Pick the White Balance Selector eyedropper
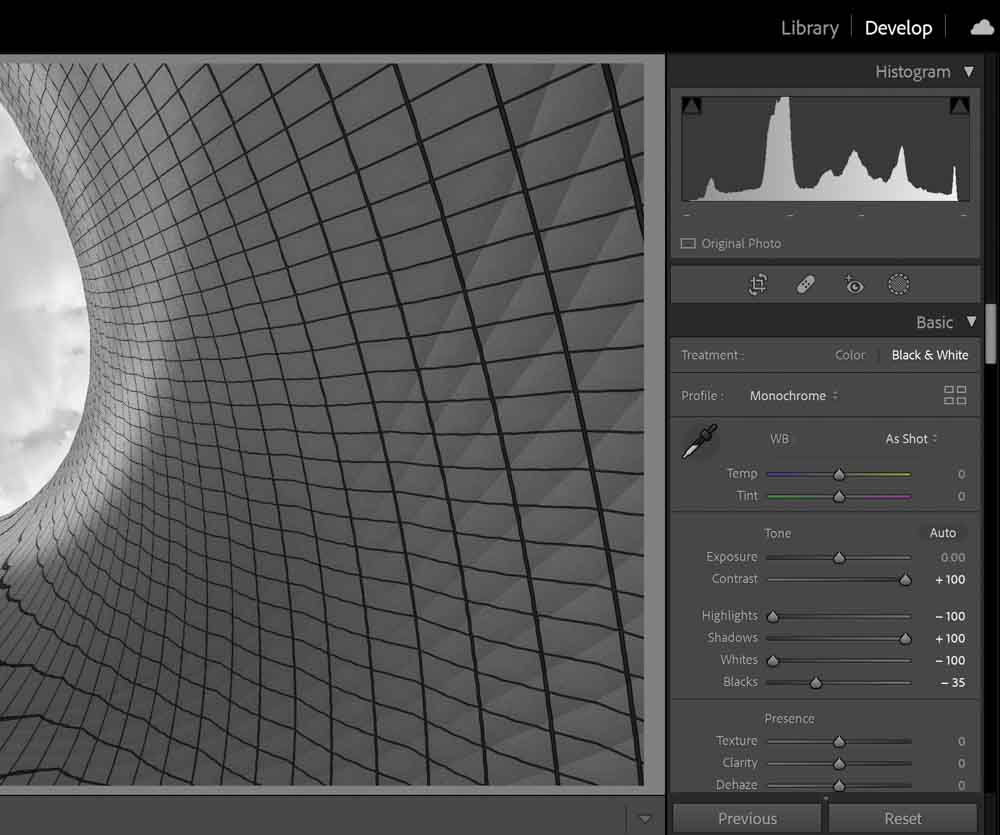Screen dimensions: 1000x835 (700, 441)
